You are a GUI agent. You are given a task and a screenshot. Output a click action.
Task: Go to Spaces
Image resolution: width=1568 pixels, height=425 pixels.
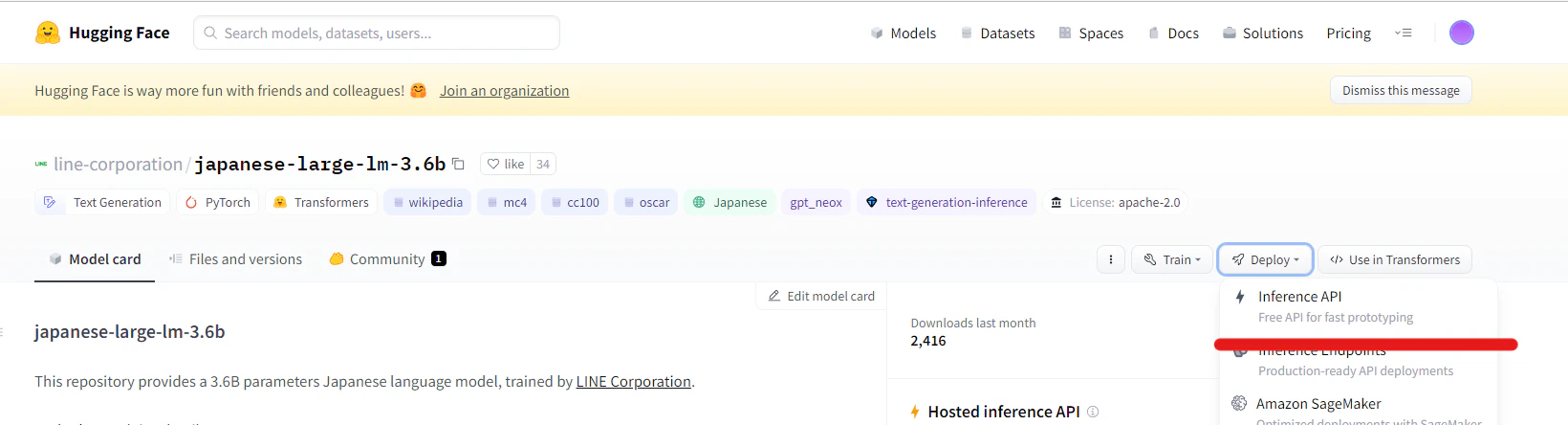[1091, 33]
